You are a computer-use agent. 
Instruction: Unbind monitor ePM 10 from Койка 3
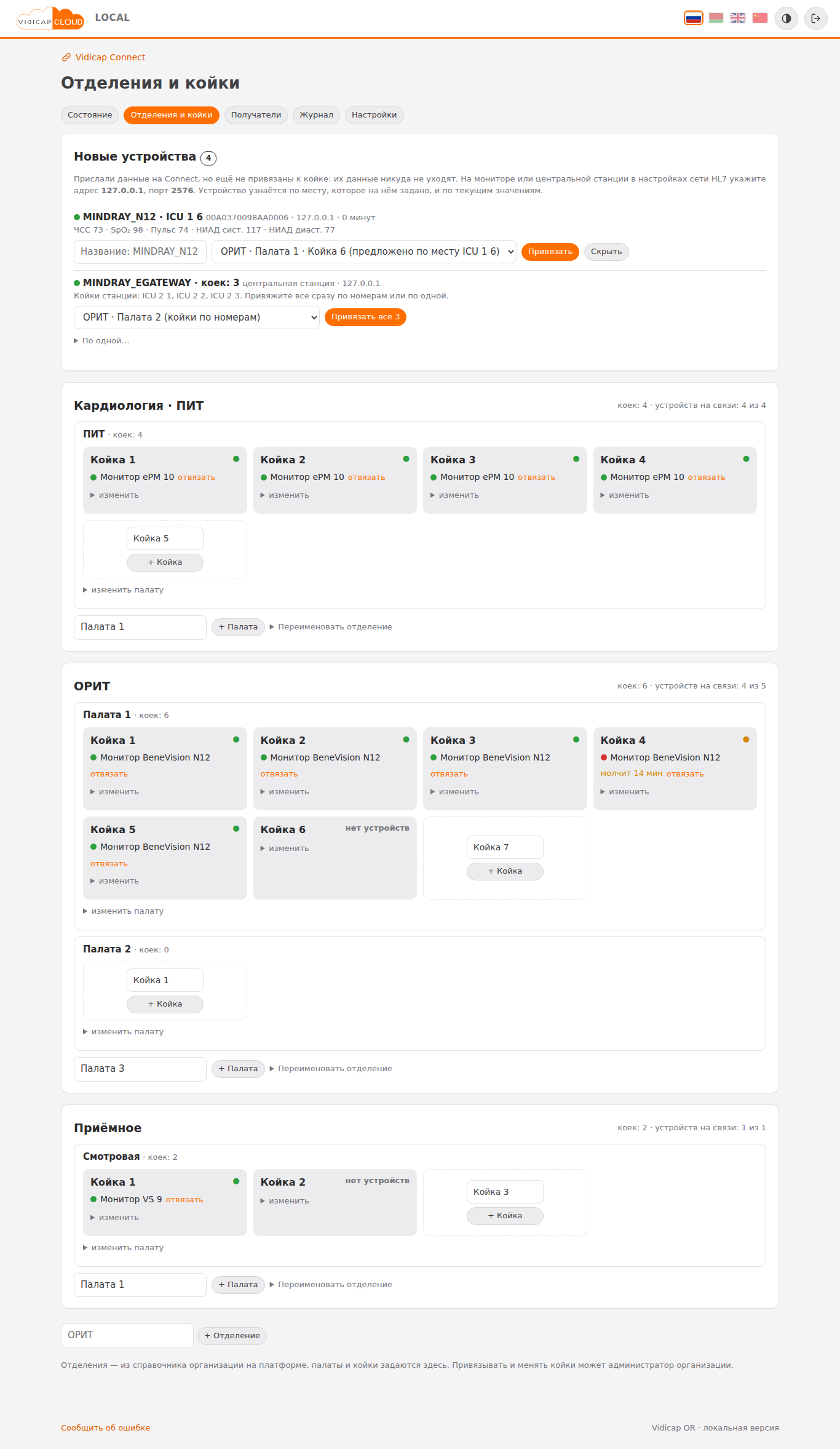click(536, 477)
